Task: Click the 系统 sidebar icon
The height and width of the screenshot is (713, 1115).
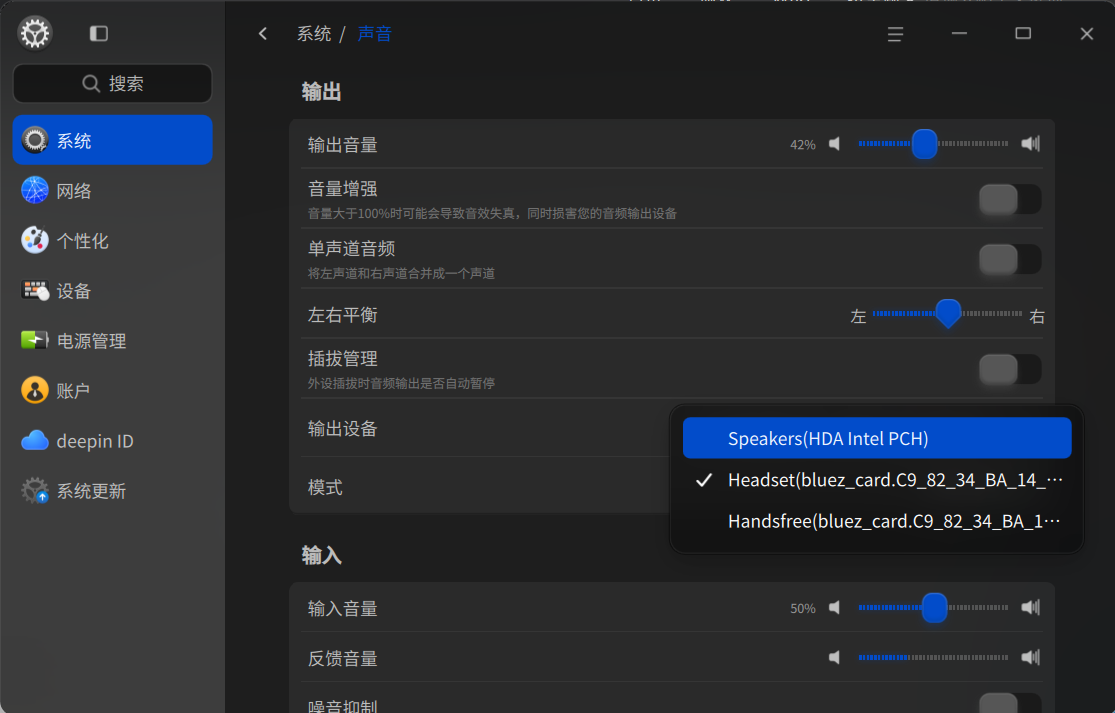Action: pyautogui.click(x=35, y=140)
